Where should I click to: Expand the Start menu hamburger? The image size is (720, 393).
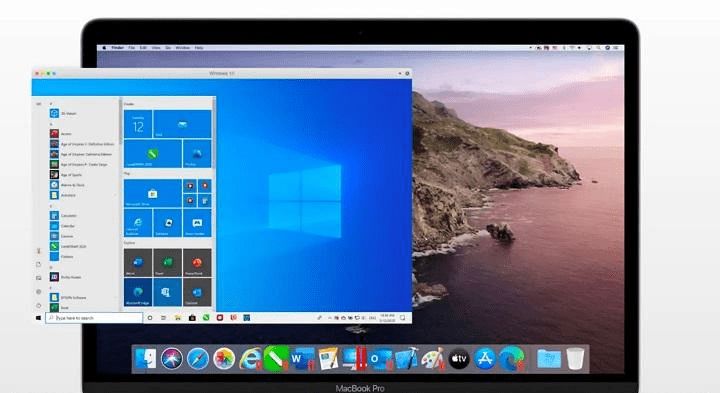pos(39,104)
